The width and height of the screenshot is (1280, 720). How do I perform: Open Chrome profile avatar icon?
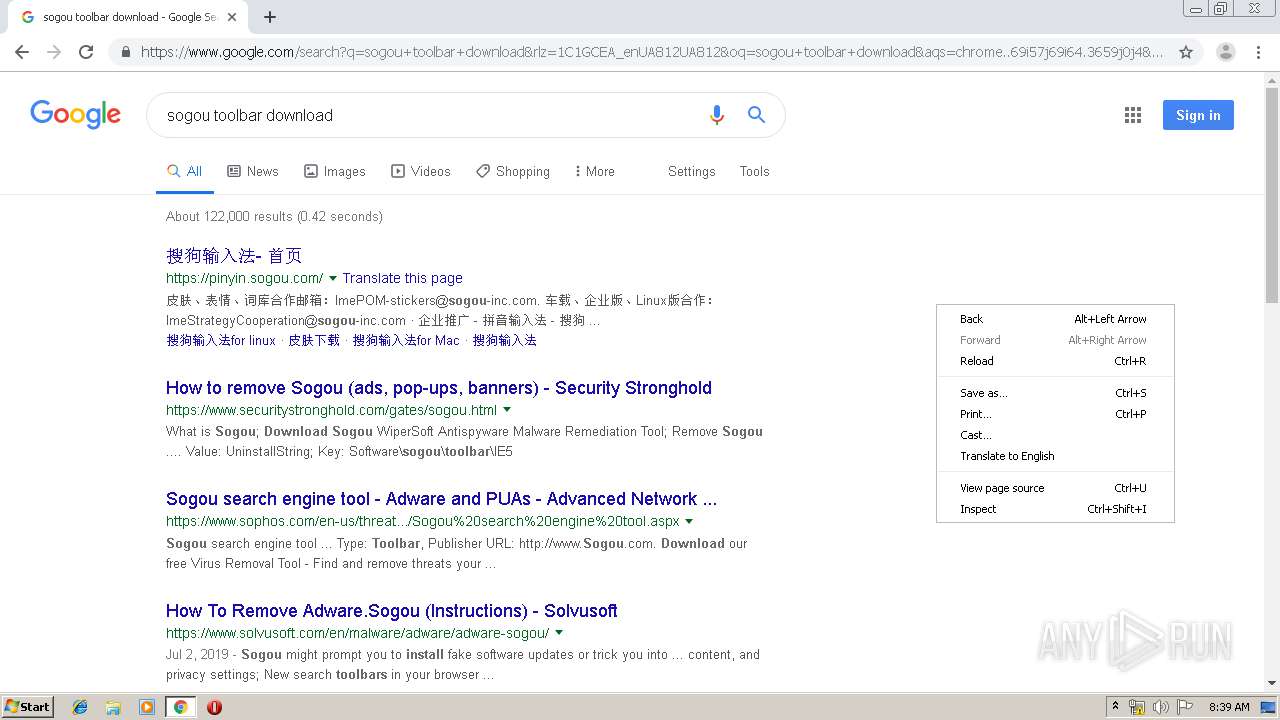coord(1226,52)
